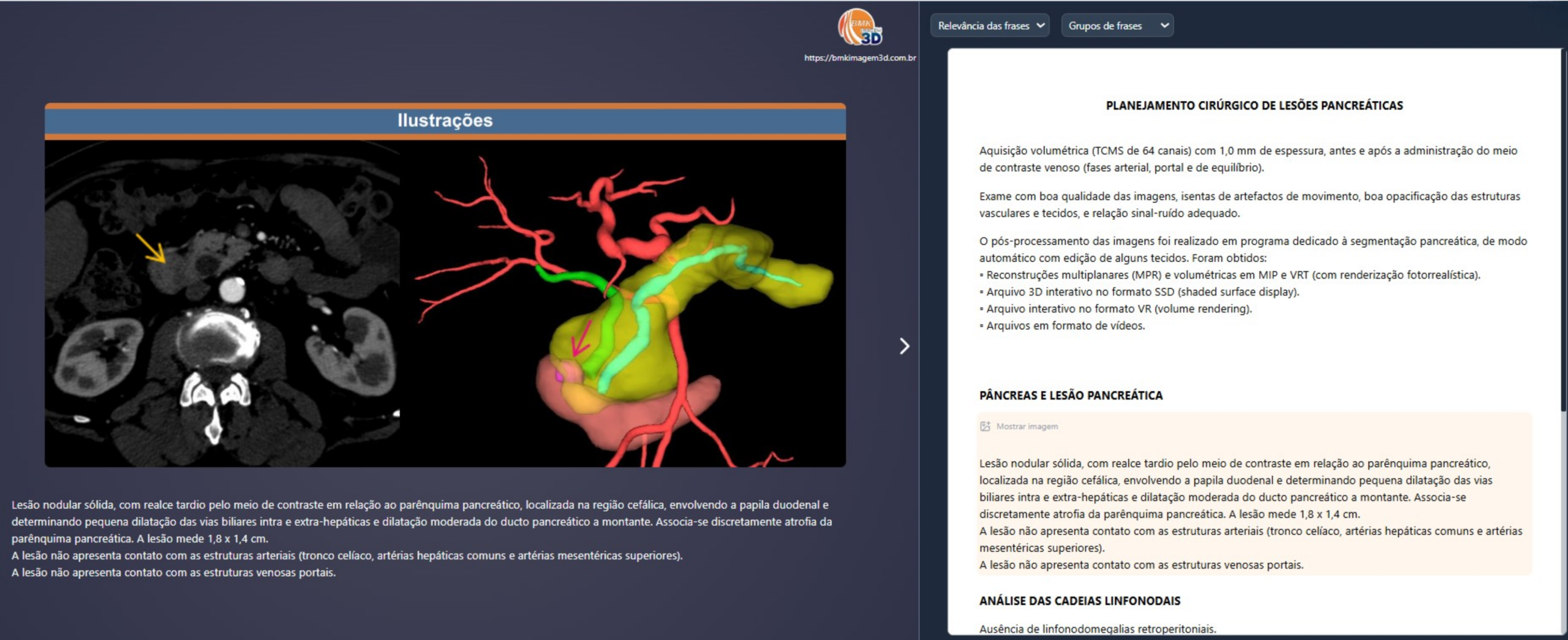The width and height of the screenshot is (1568, 640).
Task: Click the Mostrar imagem icon
Action: pyautogui.click(x=985, y=426)
